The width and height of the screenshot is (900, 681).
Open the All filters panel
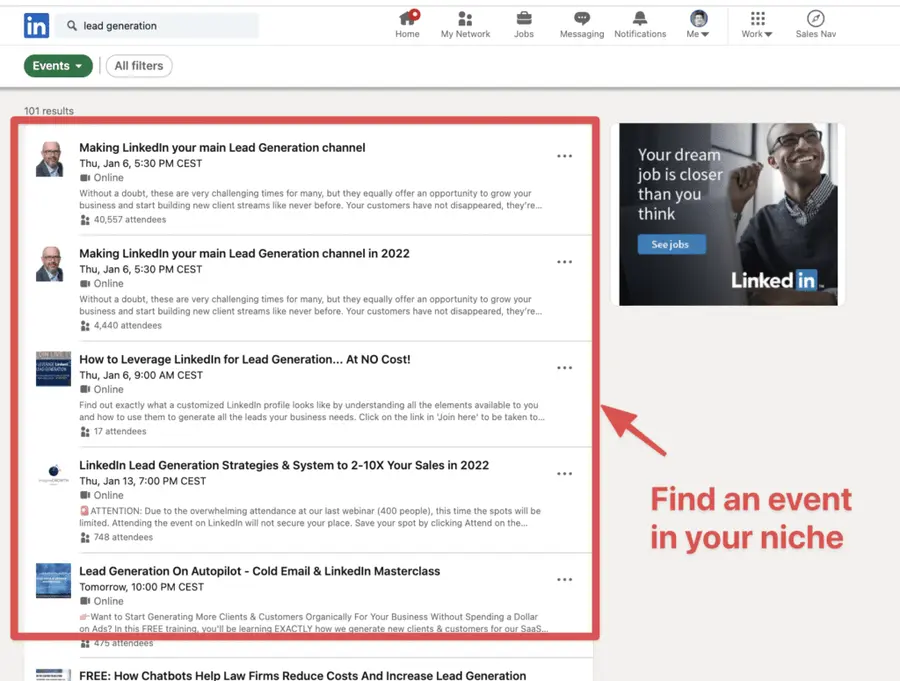click(x=138, y=65)
